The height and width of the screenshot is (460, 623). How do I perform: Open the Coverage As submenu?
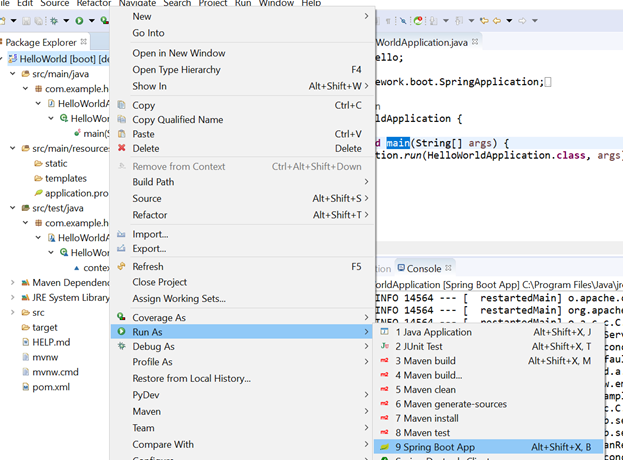(x=242, y=317)
